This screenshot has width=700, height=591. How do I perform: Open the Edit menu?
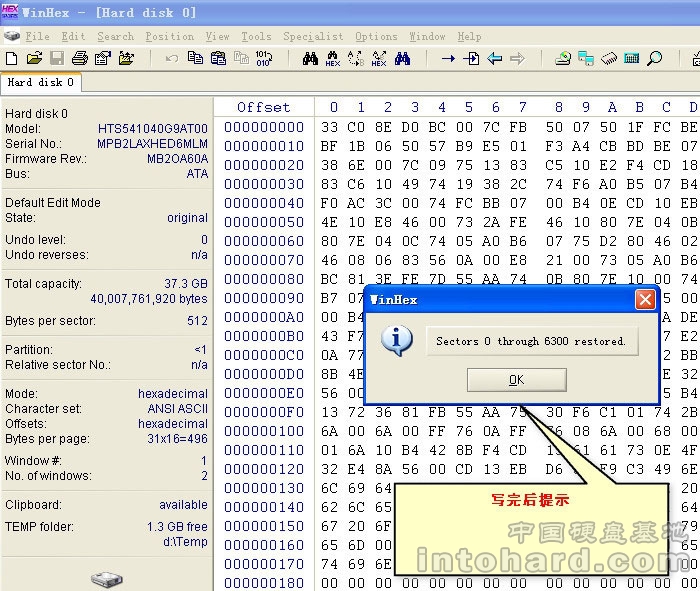73,36
